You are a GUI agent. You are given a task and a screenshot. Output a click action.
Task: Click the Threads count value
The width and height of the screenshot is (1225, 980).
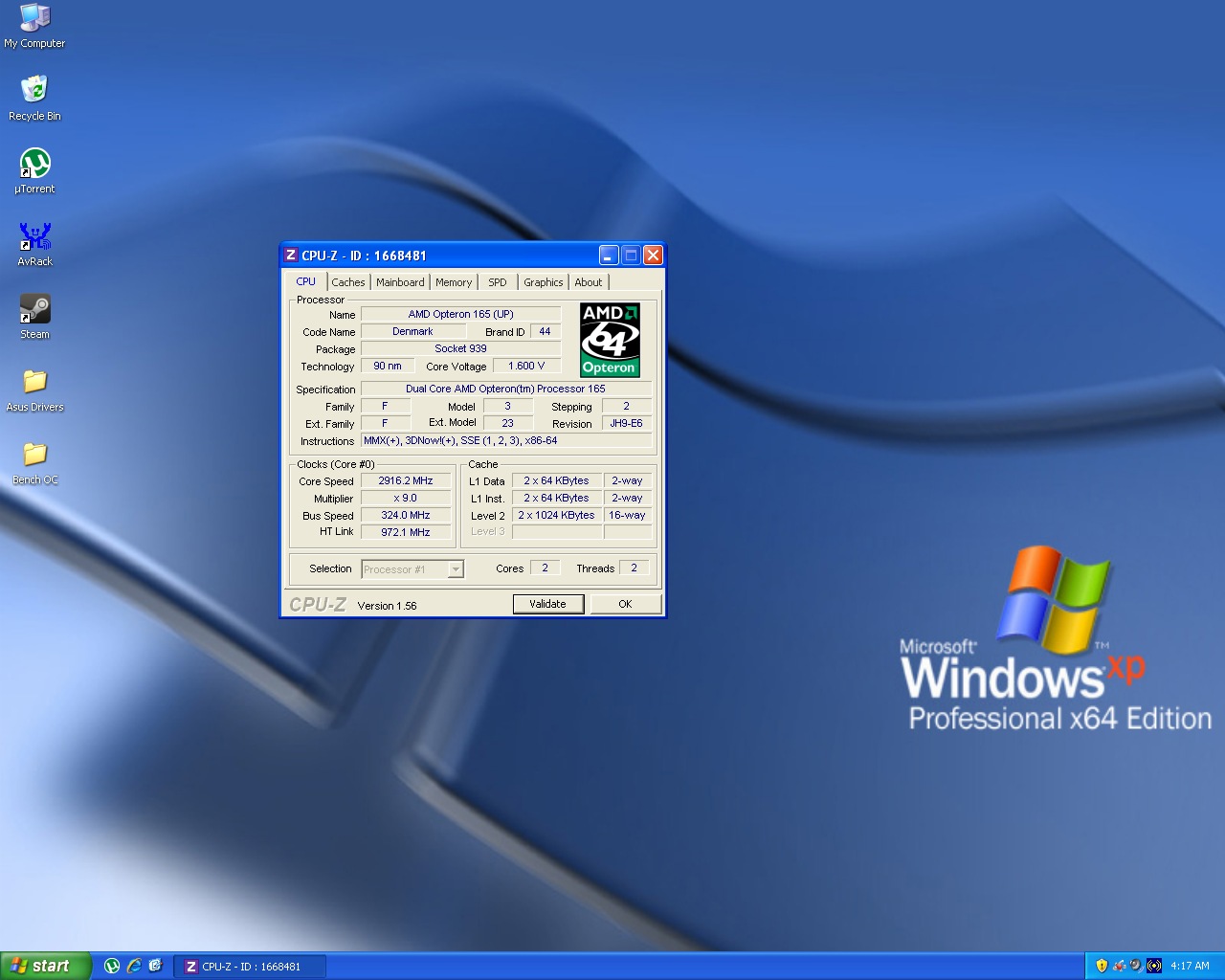click(x=635, y=568)
